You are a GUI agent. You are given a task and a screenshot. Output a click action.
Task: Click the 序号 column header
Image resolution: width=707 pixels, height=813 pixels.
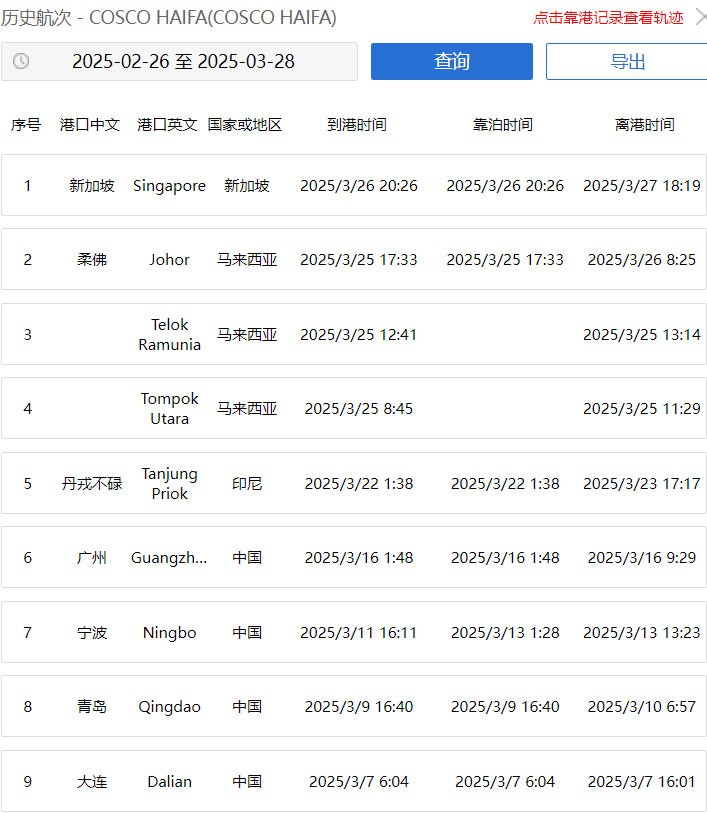coord(26,125)
